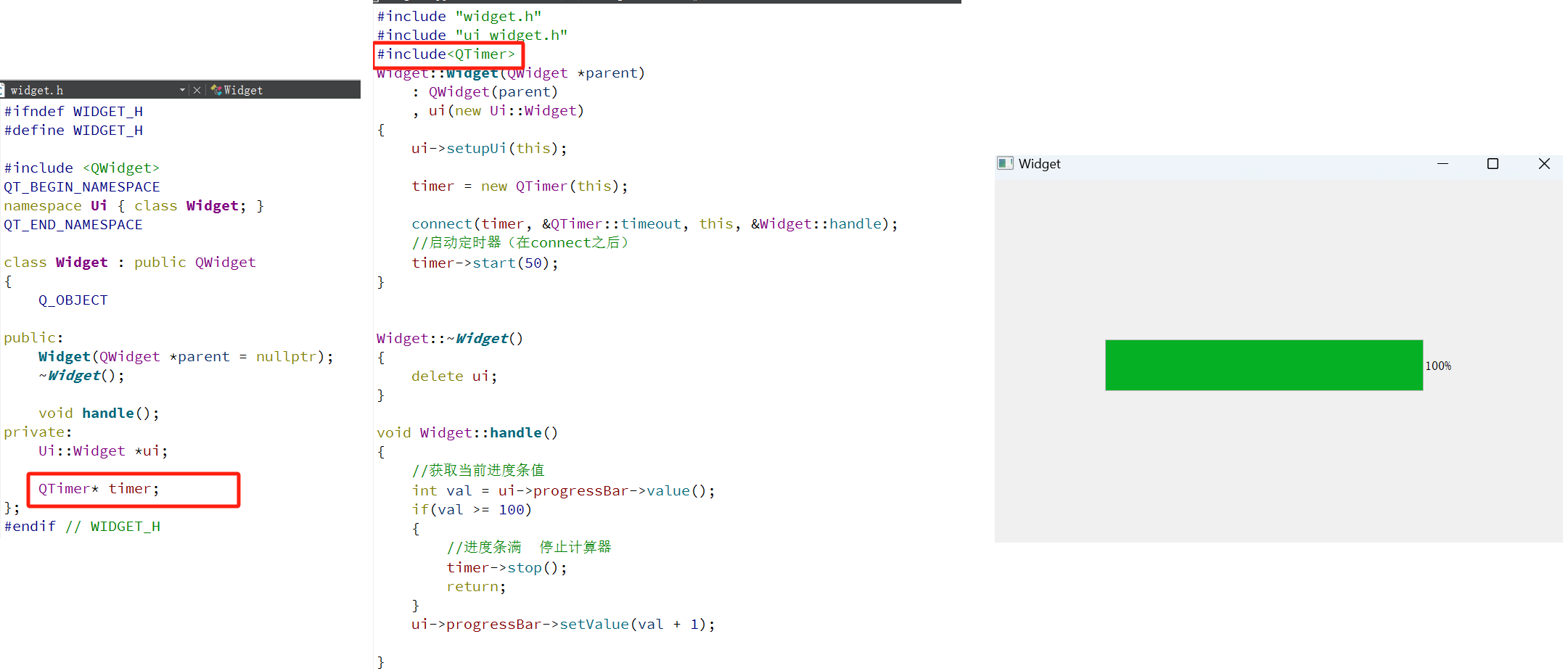Click the green progress bar in Widget window
The width and height of the screenshot is (1568, 671).
[x=1264, y=365]
